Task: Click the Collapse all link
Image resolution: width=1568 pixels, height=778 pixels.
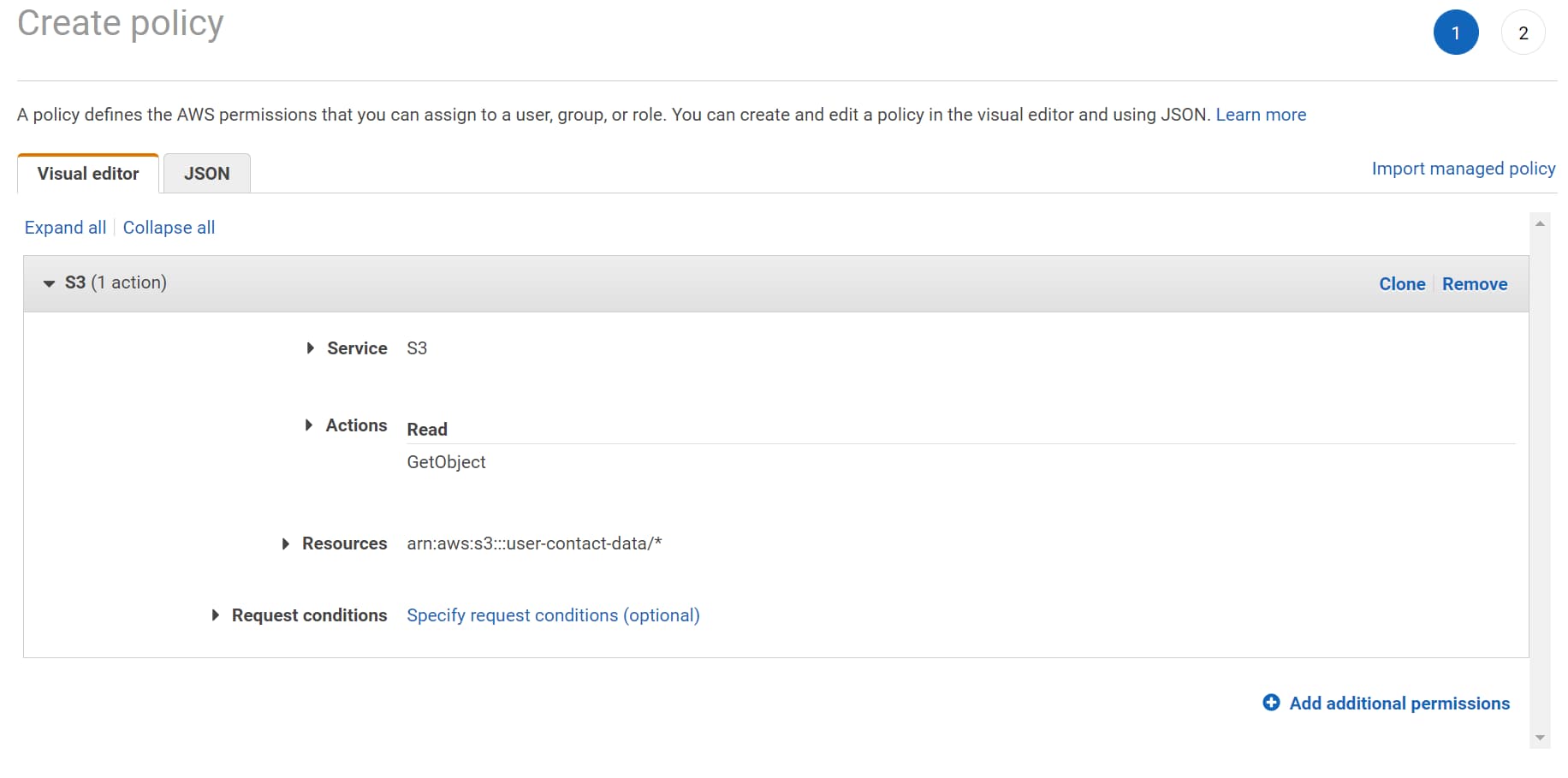Action: [169, 228]
